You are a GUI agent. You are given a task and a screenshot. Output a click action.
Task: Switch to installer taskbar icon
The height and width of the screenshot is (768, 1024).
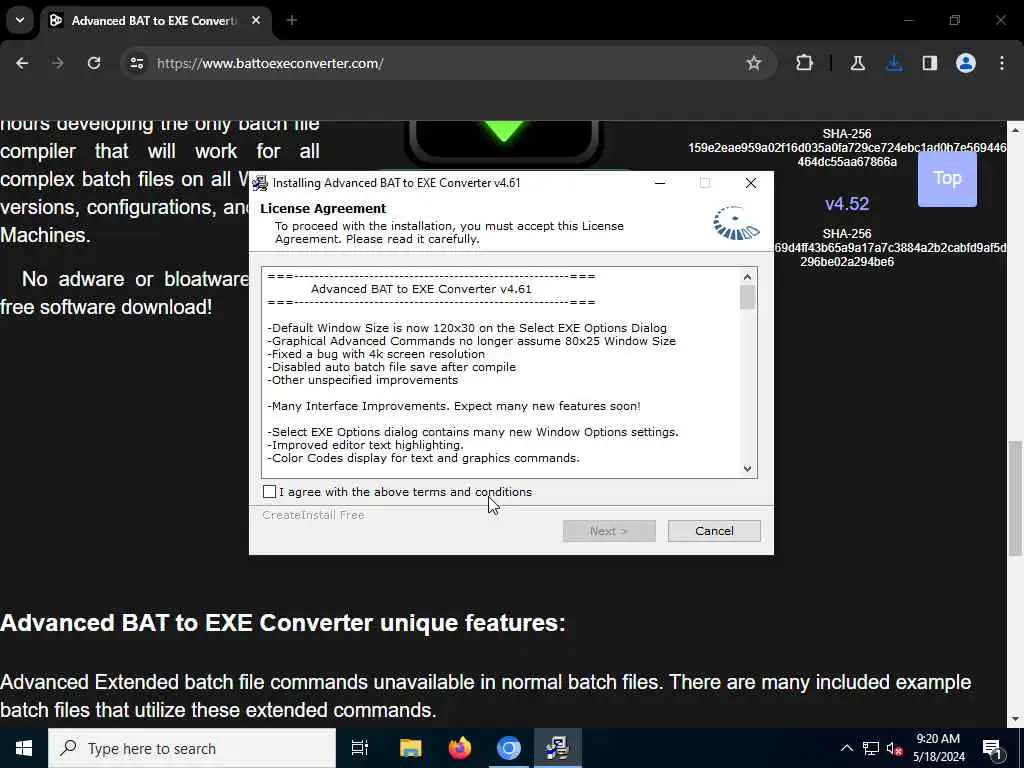(558, 748)
